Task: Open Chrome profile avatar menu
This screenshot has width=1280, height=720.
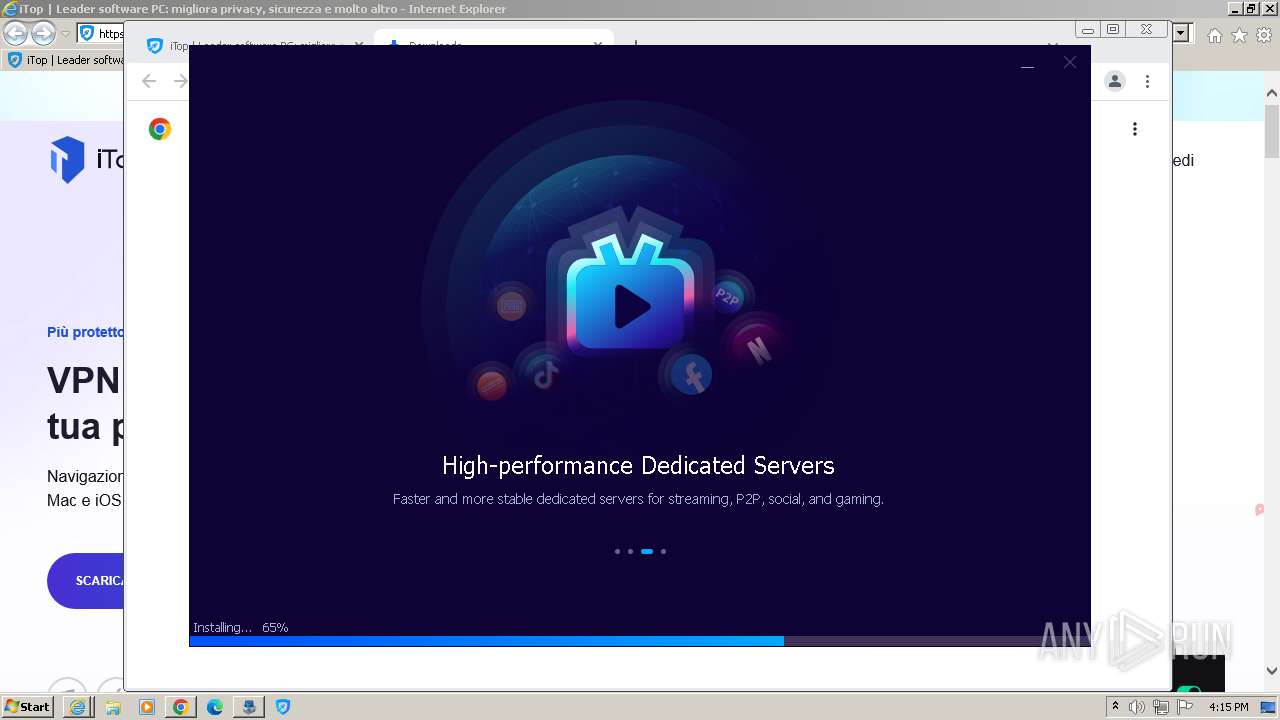Action: pos(1115,81)
